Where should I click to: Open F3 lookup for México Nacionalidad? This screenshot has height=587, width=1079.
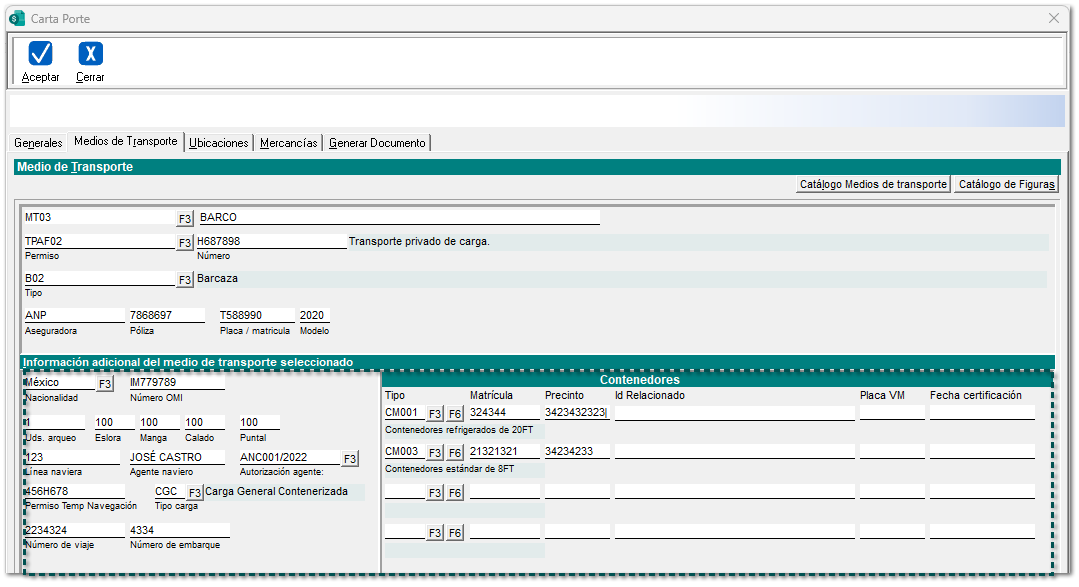pyautogui.click(x=105, y=383)
